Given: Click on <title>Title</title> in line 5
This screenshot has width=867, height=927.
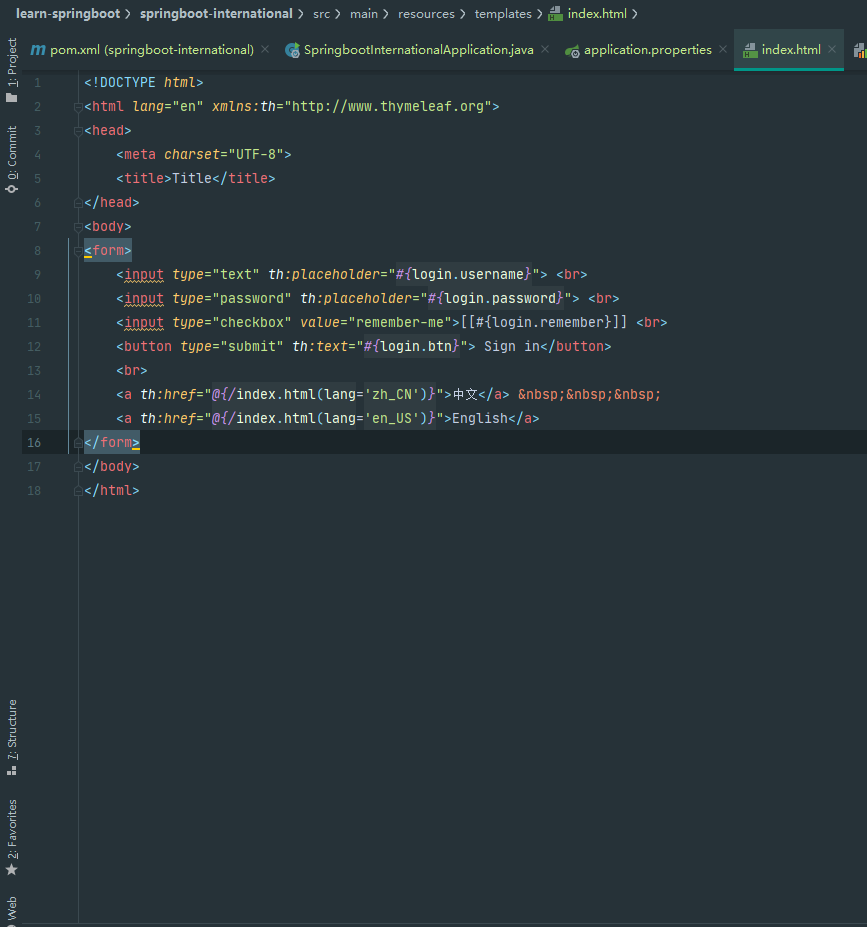Looking at the screenshot, I should 196,179.
